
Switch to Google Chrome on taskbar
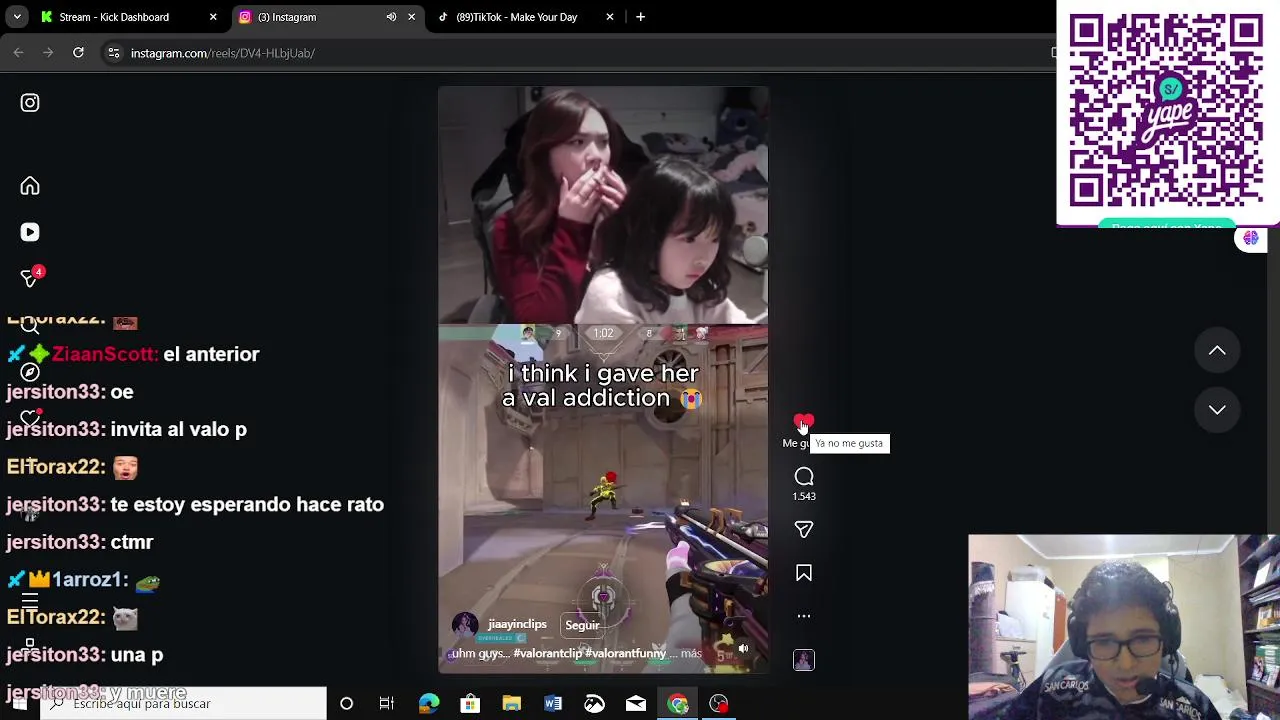click(678, 704)
